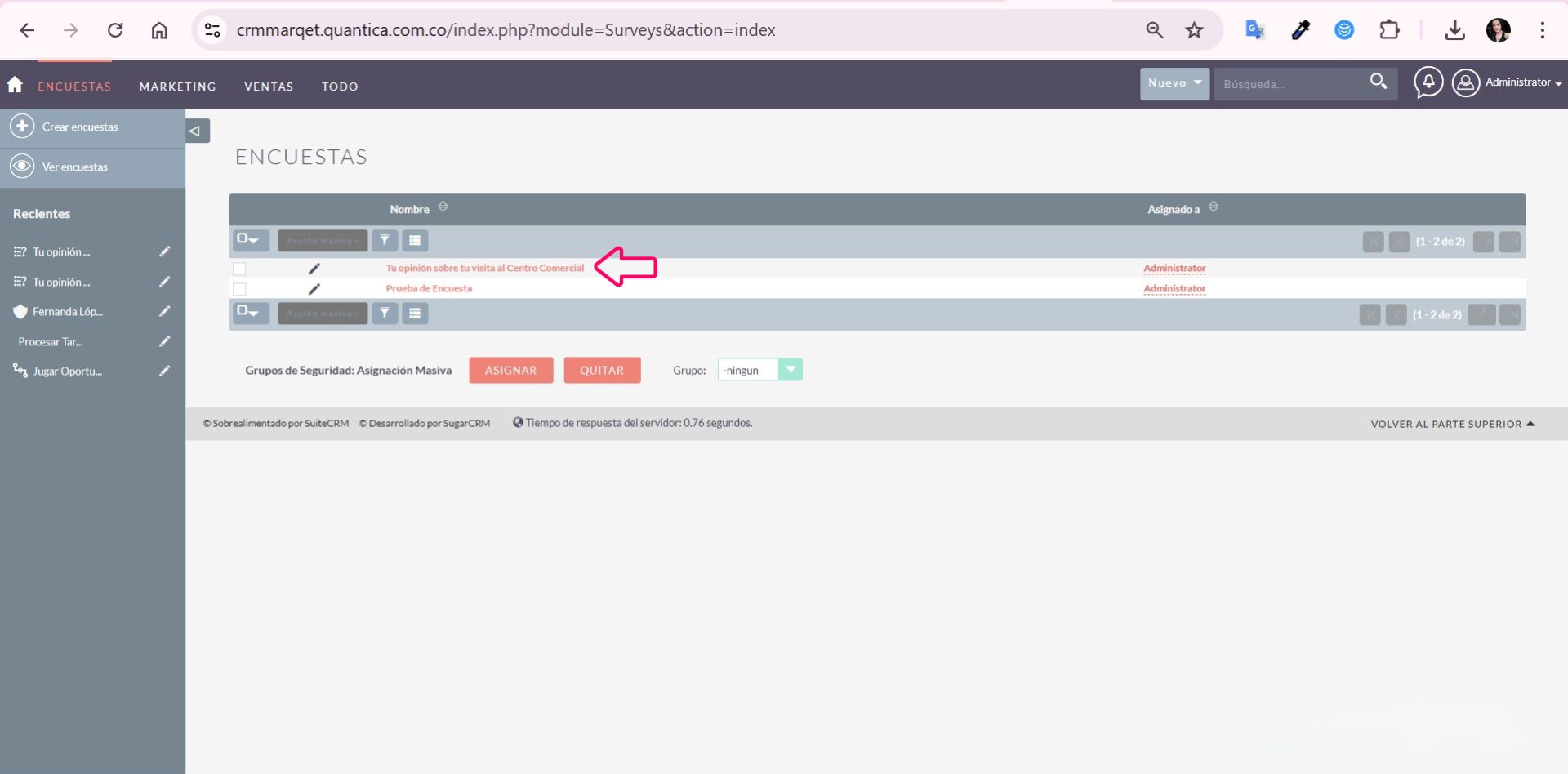Check the box for 'Prueba de Encuesta'
The height and width of the screenshot is (774, 1568).
point(239,289)
